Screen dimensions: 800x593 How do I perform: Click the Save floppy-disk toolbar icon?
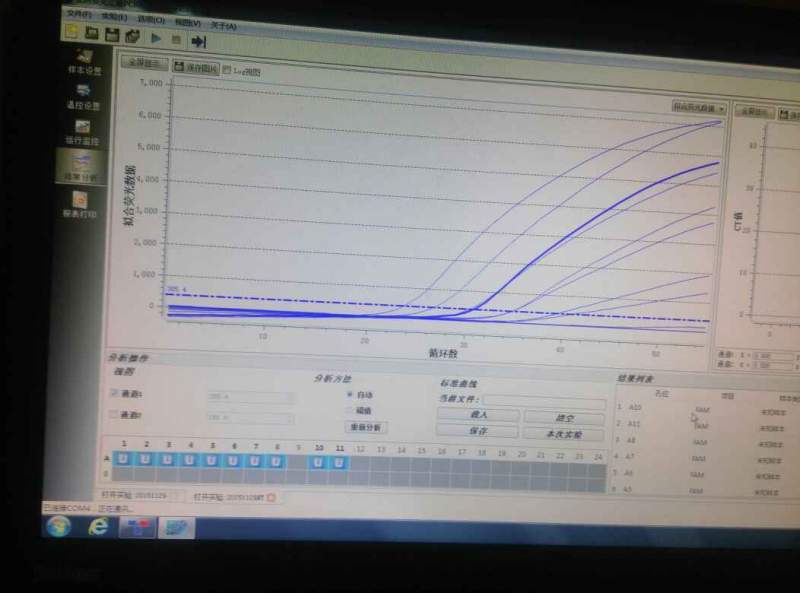pyautogui.click(x=112, y=35)
